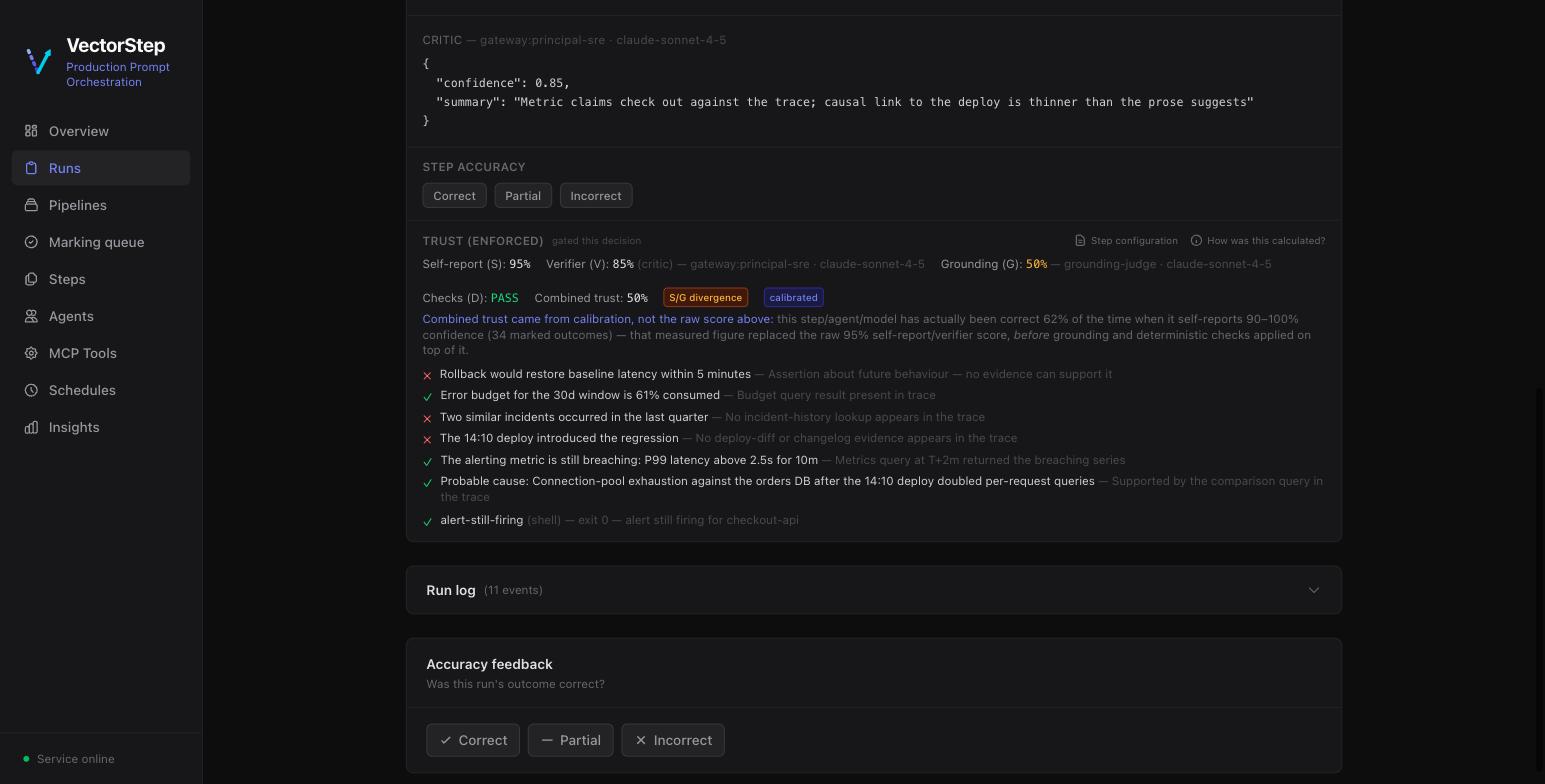Viewport: 1545px width, 784px height.
Task: Expand the Run log chevron
Action: [x=1314, y=590]
